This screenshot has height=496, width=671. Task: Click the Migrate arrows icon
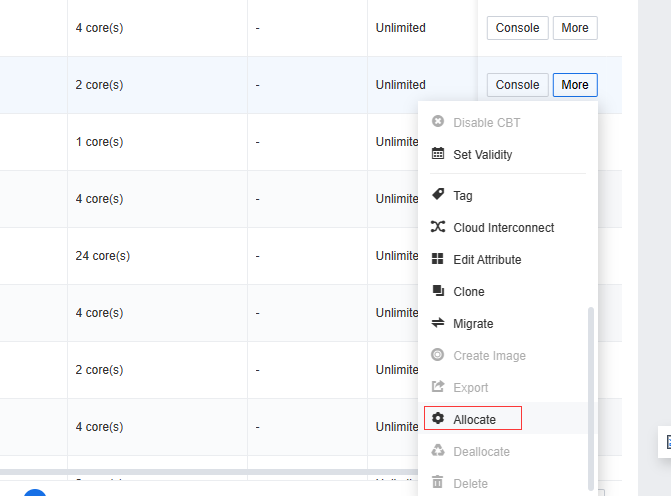[x=437, y=323]
